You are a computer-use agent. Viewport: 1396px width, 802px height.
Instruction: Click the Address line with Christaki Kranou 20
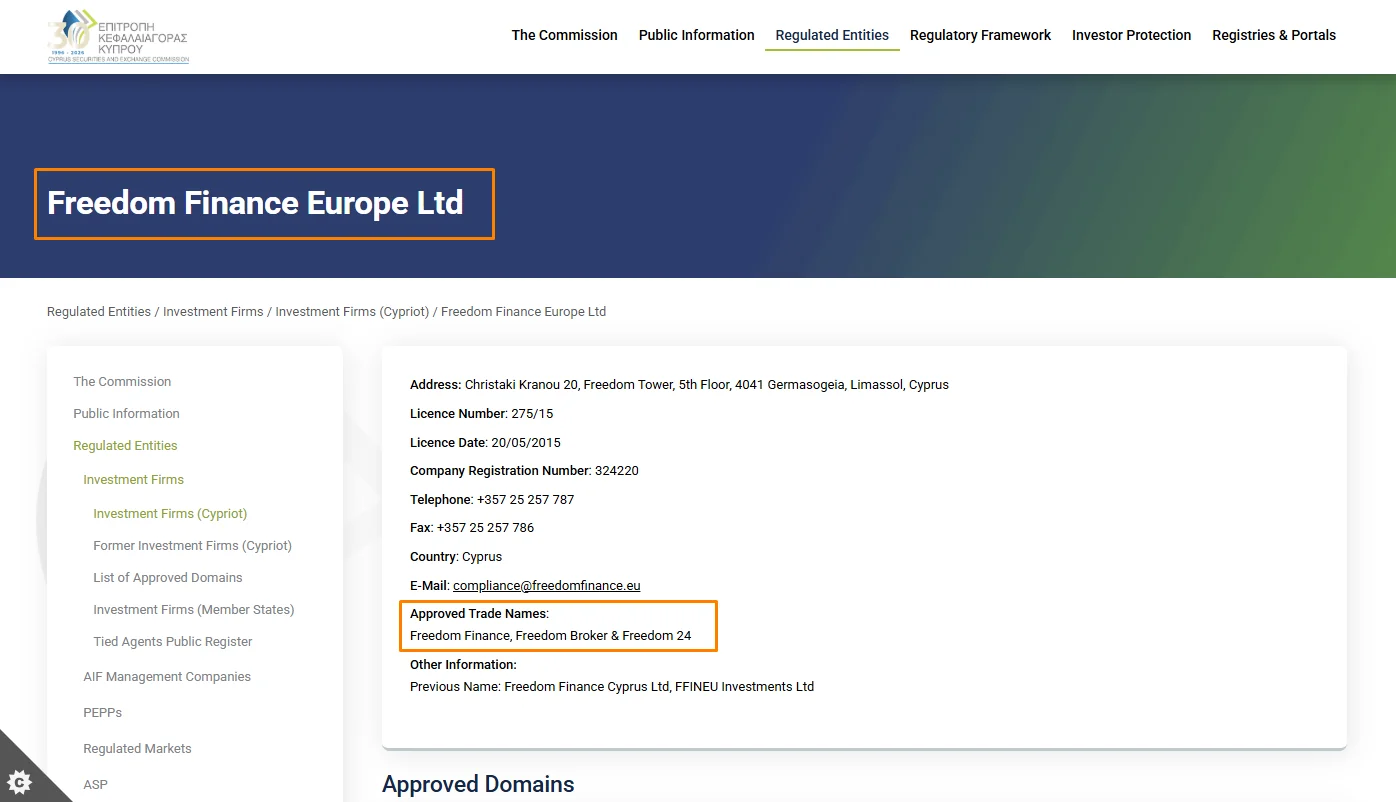point(679,385)
